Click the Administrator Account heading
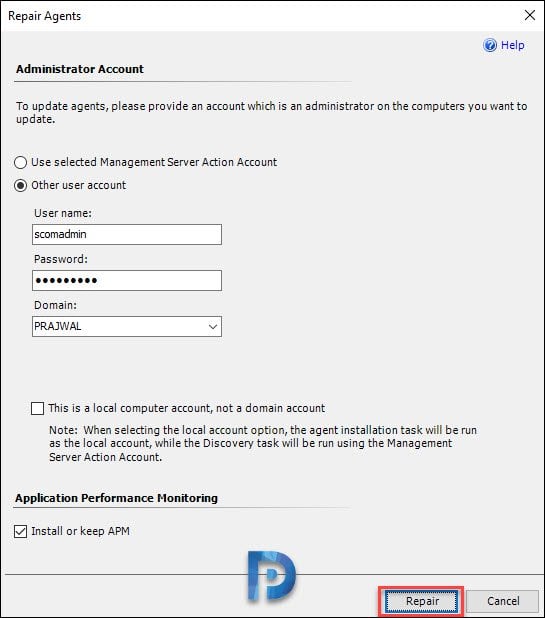The width and height of the screenshot is (545, 618). [80, 69]
